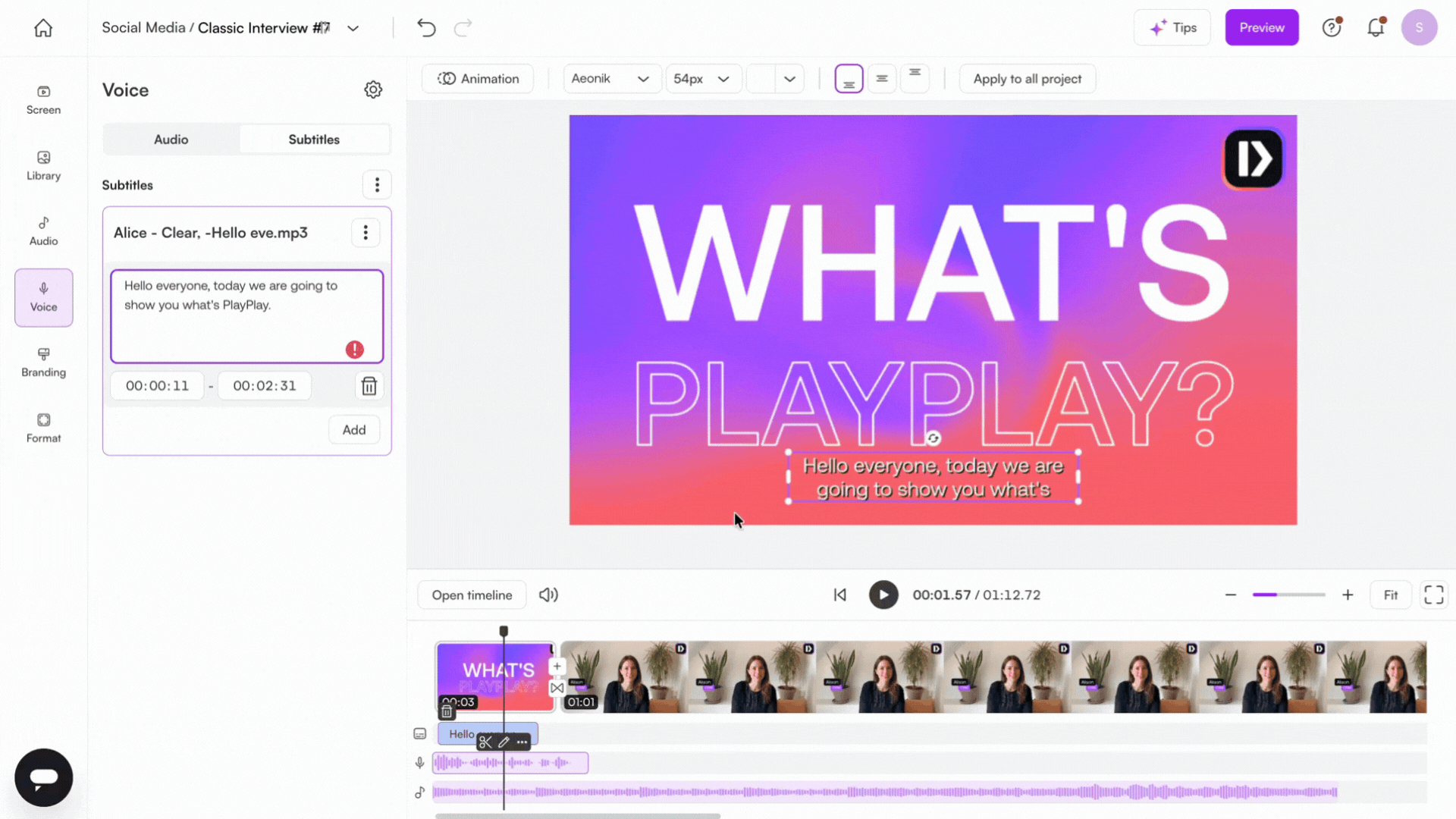Open the Branding panel in sidebar

43,362
